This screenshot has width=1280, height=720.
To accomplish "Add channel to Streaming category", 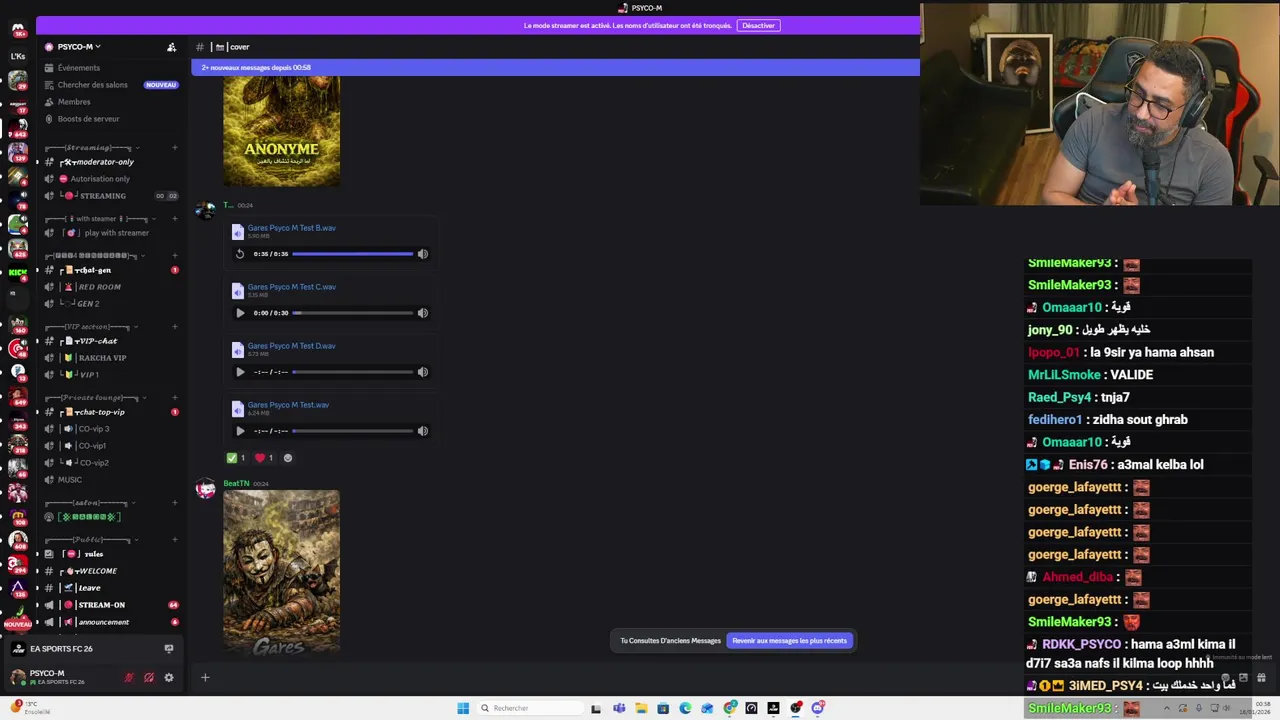I will 174,148.
